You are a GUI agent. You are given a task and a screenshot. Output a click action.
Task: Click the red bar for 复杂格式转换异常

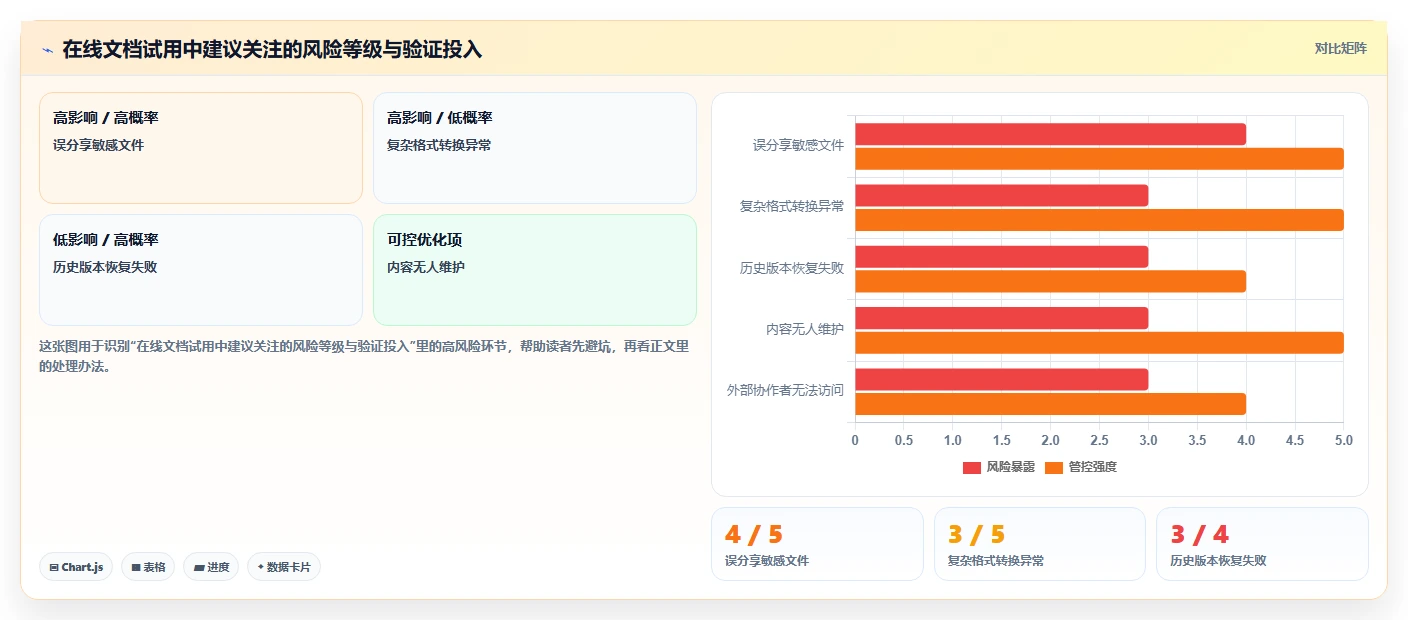click(1001, 195)
